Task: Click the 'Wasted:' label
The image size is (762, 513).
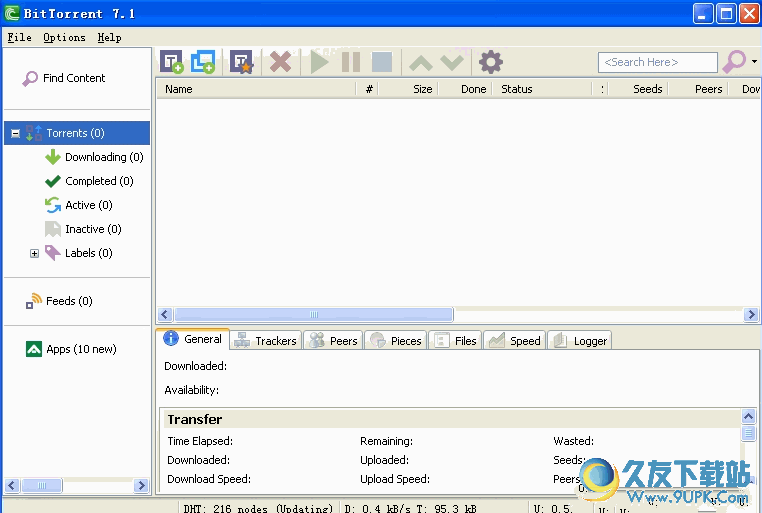Action: [573, 441]
